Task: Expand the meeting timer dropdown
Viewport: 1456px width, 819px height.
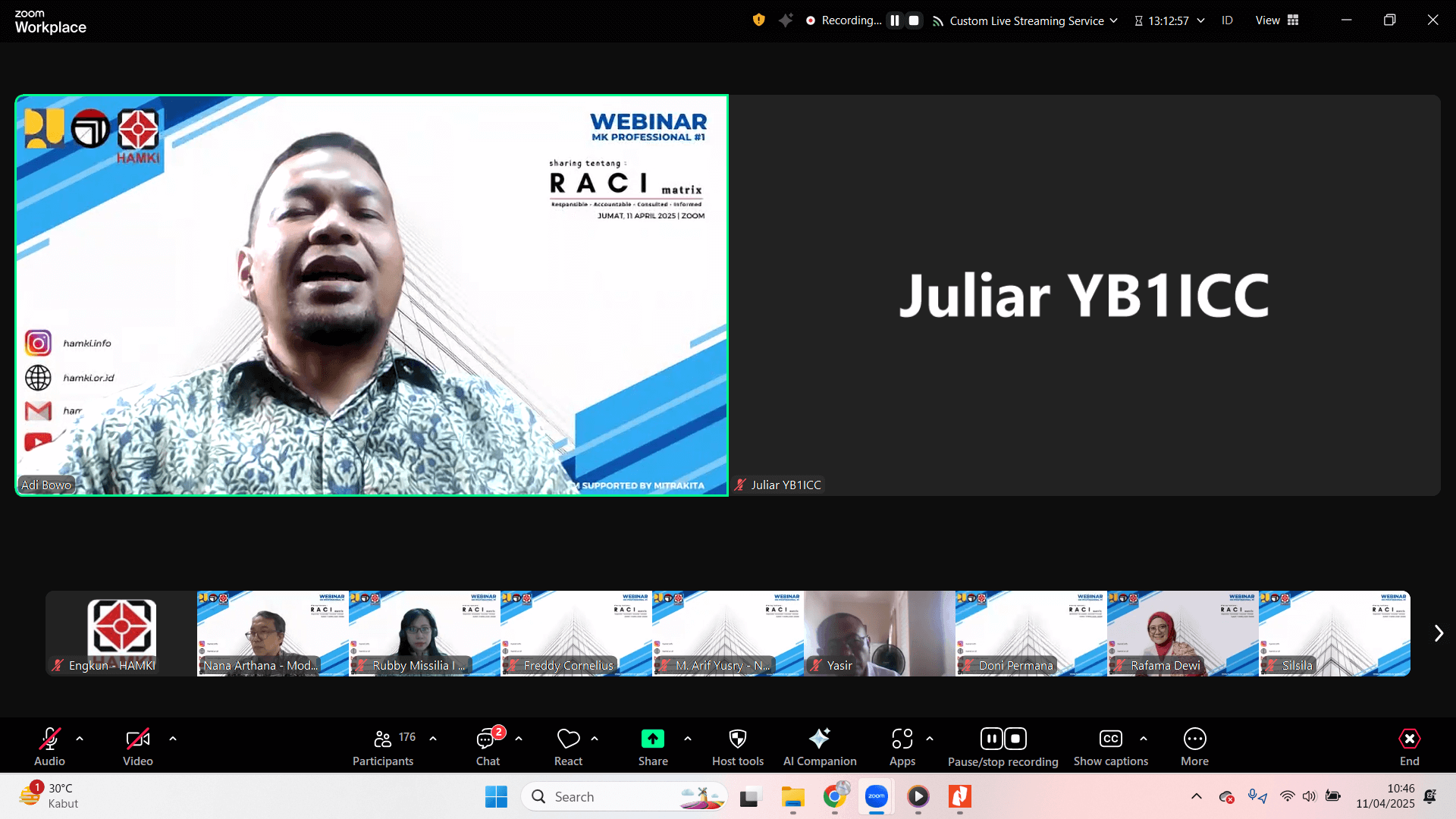Action: coord(1200,20)
